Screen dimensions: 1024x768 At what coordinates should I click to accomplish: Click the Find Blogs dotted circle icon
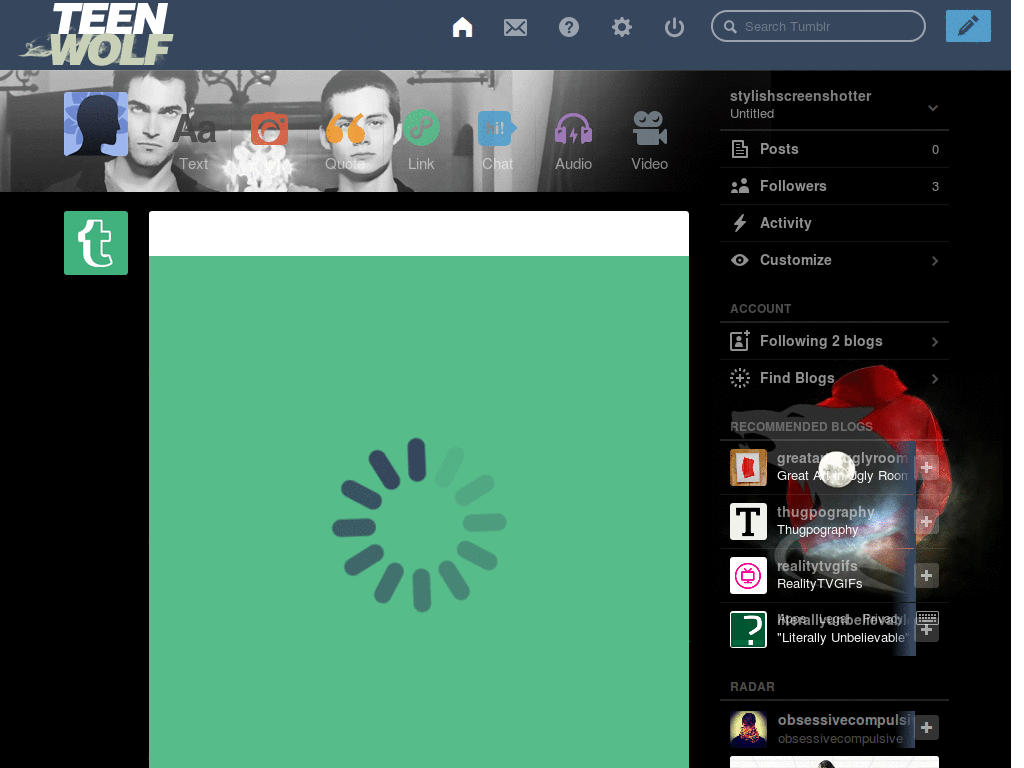(x=740, y=378)
